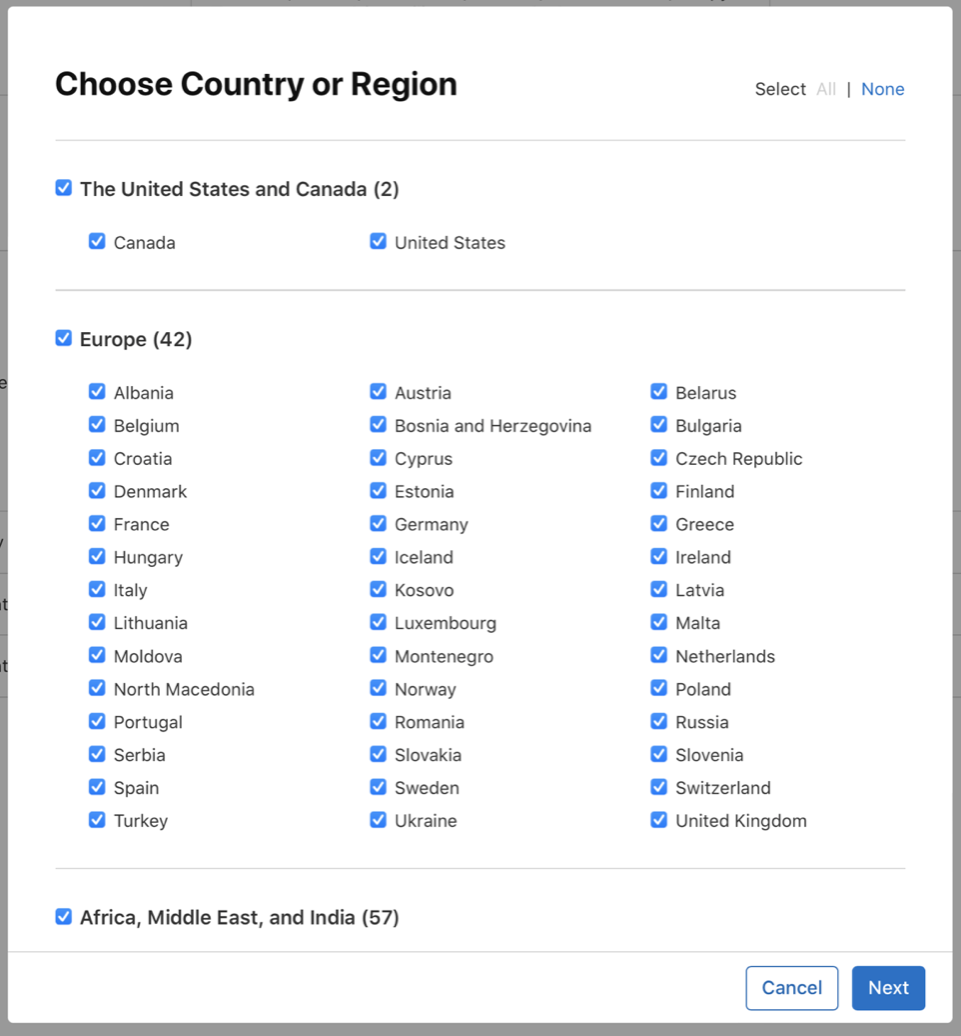Toggle the France checkbox

pos(97,524)
